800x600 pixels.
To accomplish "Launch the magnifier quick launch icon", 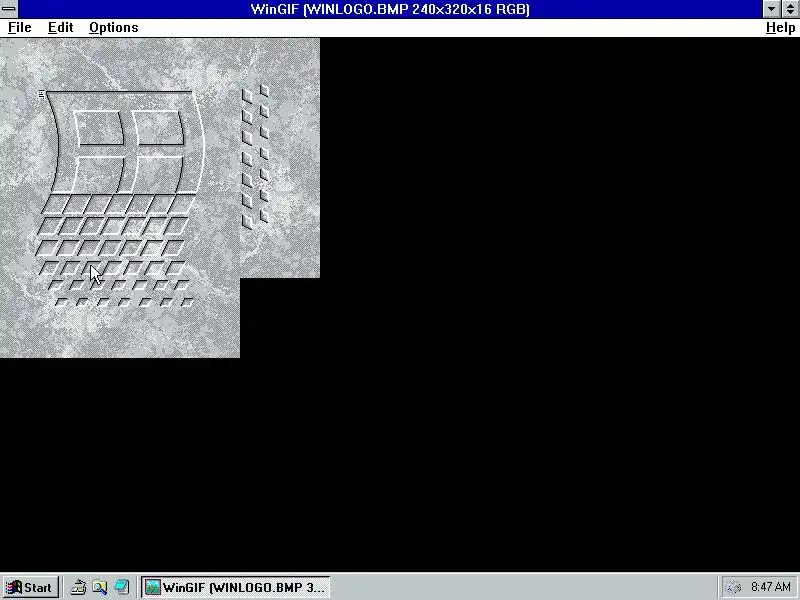I will point(99,587).
